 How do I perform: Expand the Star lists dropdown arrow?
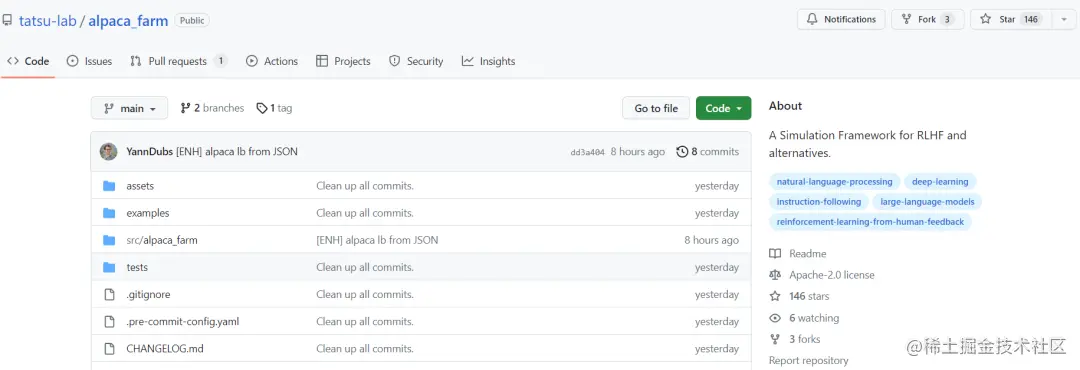point(1063,19)
